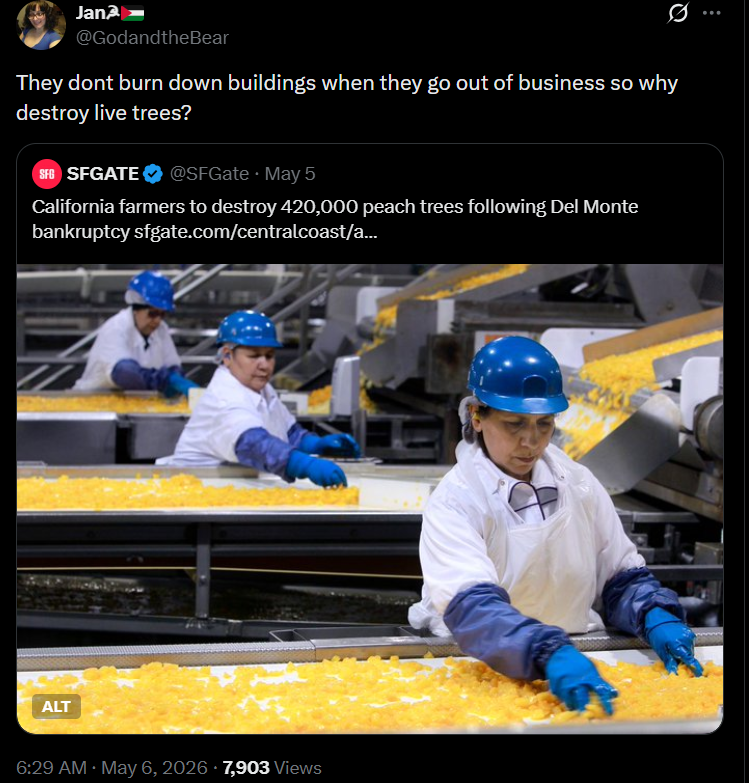Screen dimensions: 749x783
Task: Open the peach factory workers photo
Action: [x=370, y=498]
